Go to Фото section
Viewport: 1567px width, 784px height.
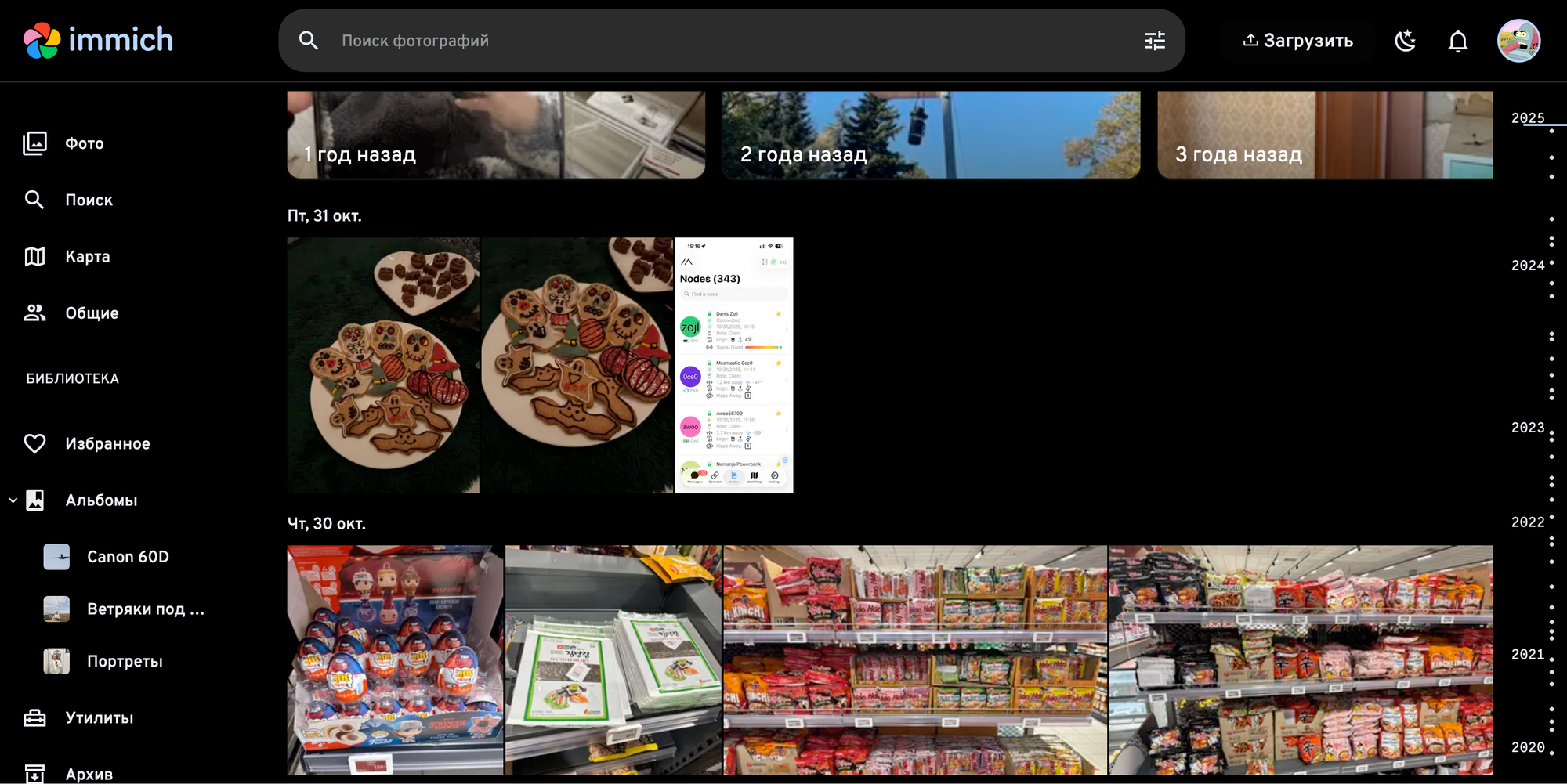tap(84, 143)
